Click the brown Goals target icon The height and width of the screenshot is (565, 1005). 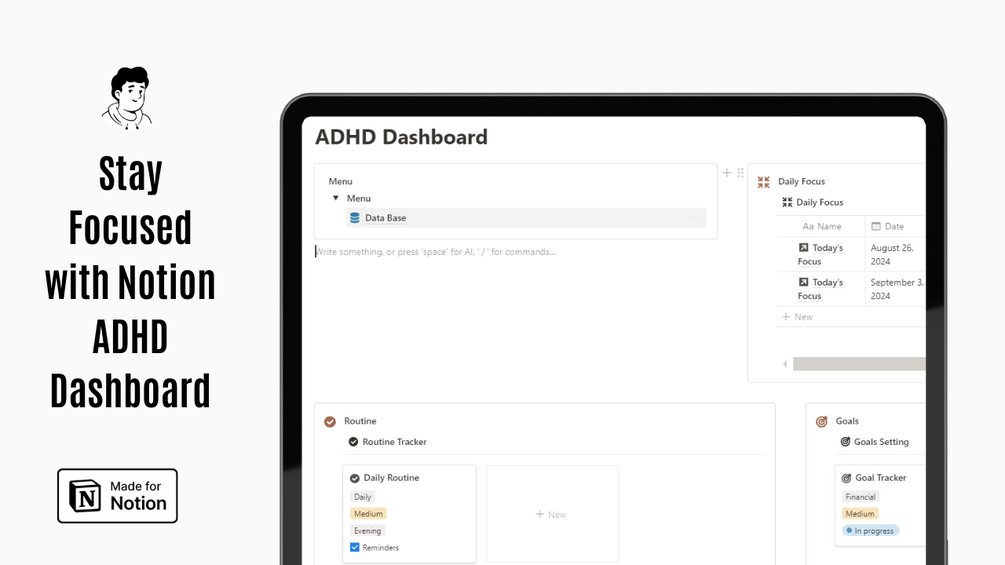pyautogui.click(x=822, y=422)
